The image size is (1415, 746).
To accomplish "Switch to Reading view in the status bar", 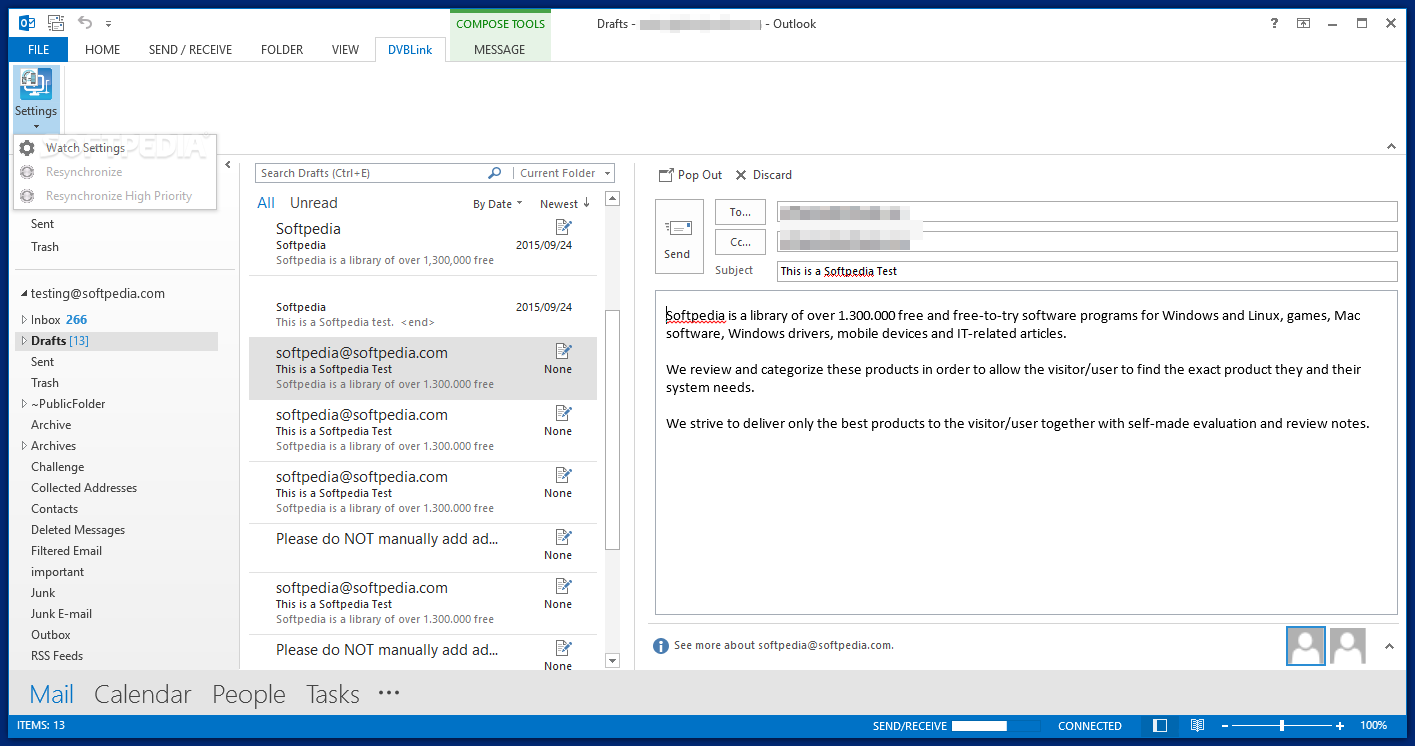I will click(1197, 726).
